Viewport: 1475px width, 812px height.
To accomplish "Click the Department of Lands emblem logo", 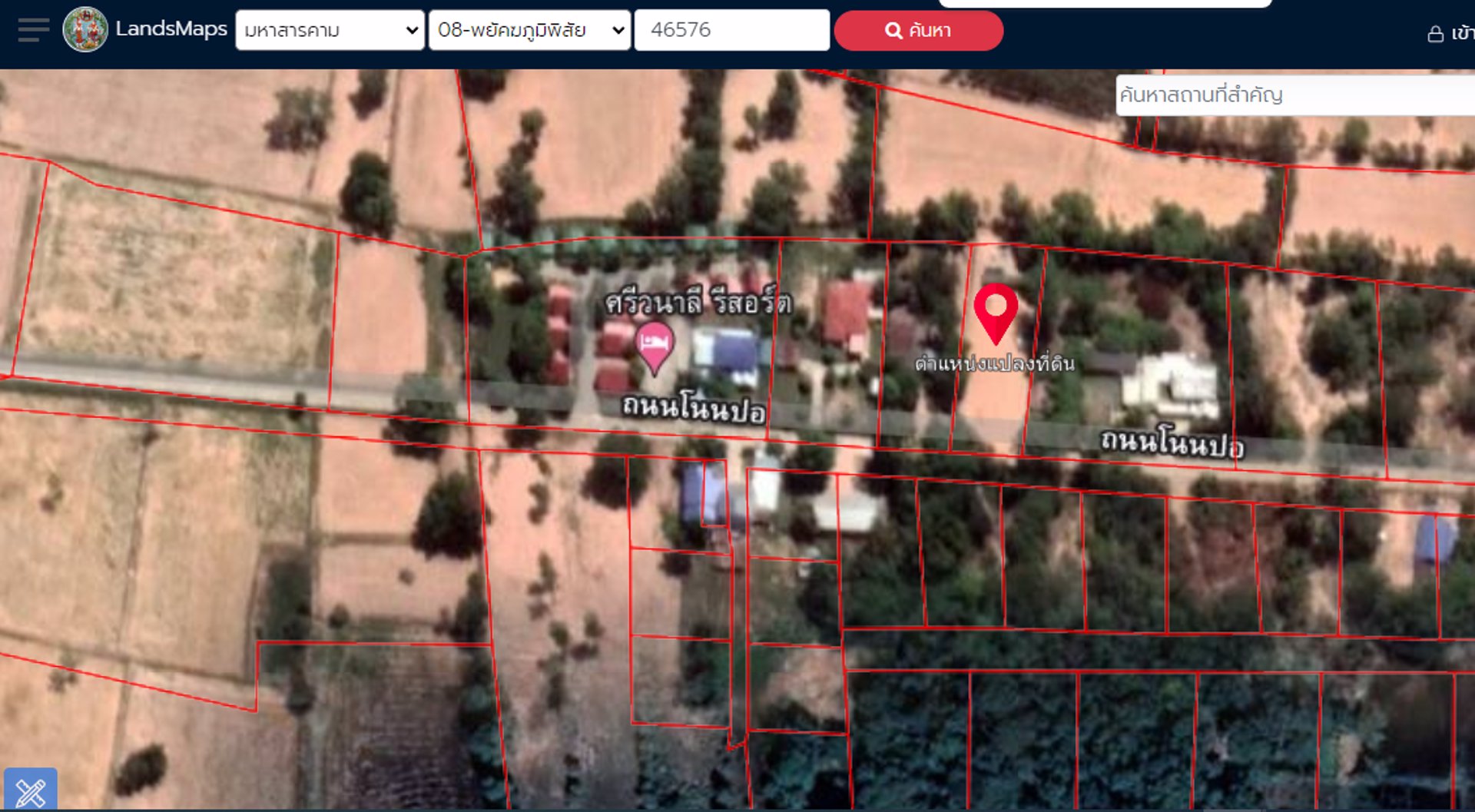I will 85,30.
